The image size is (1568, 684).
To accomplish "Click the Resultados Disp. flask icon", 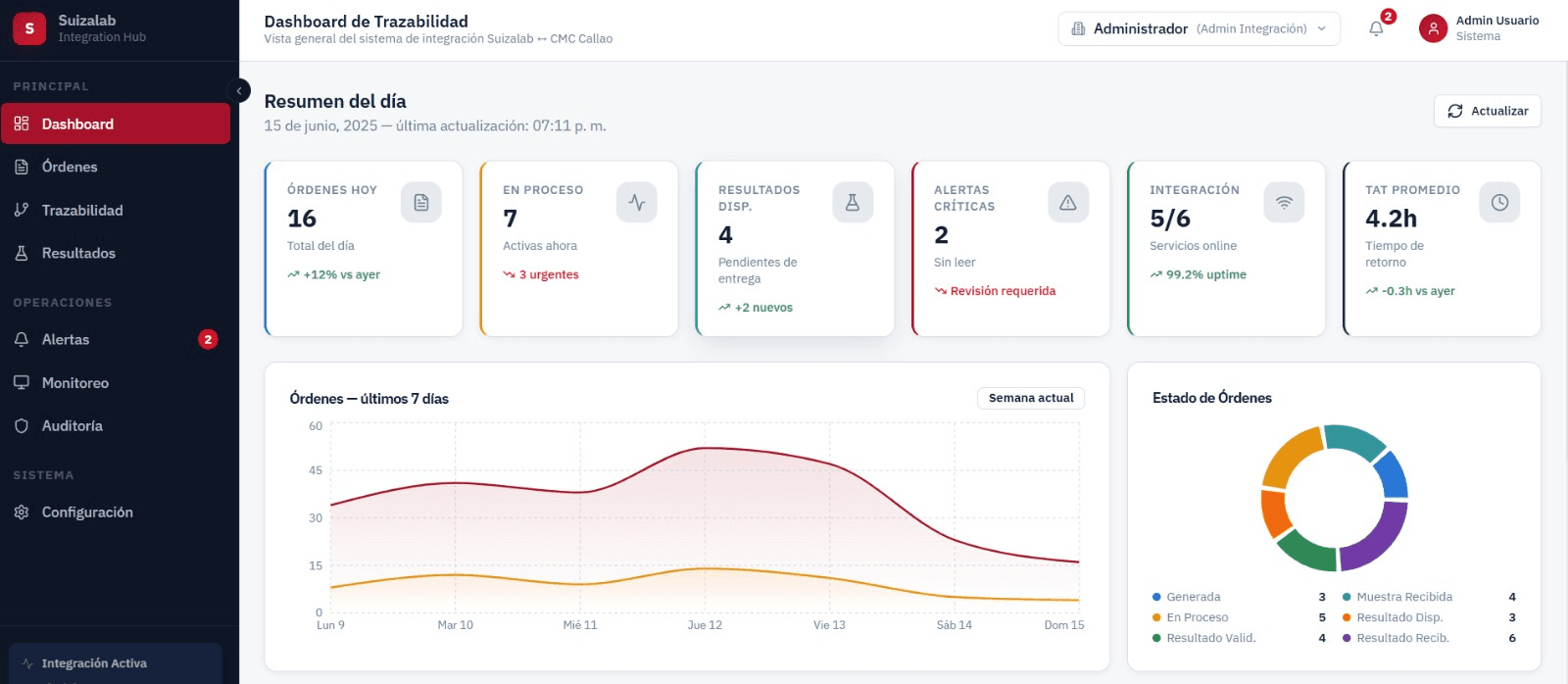I will [853, 203].
